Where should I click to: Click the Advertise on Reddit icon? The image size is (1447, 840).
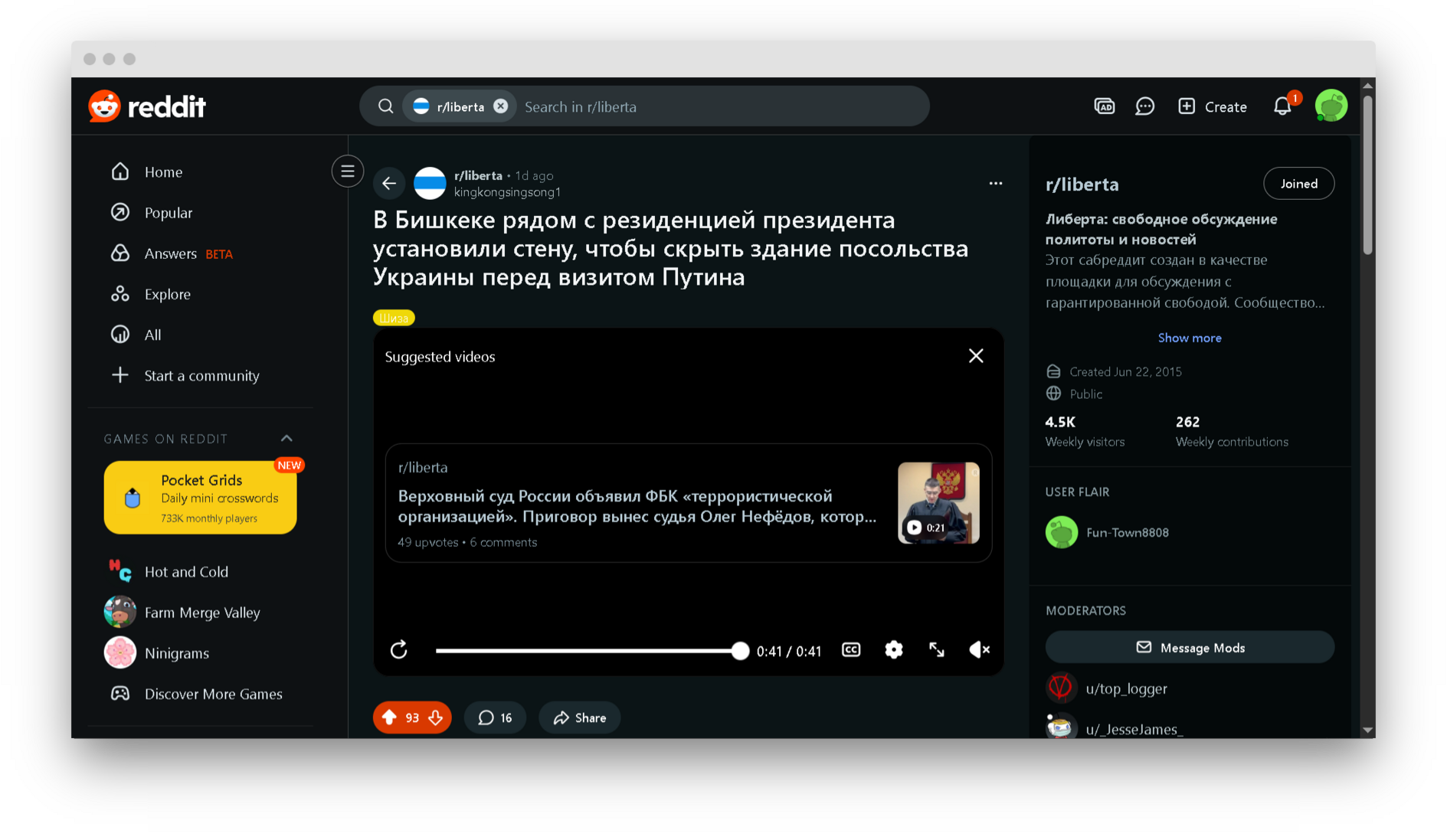point(1104,106)
